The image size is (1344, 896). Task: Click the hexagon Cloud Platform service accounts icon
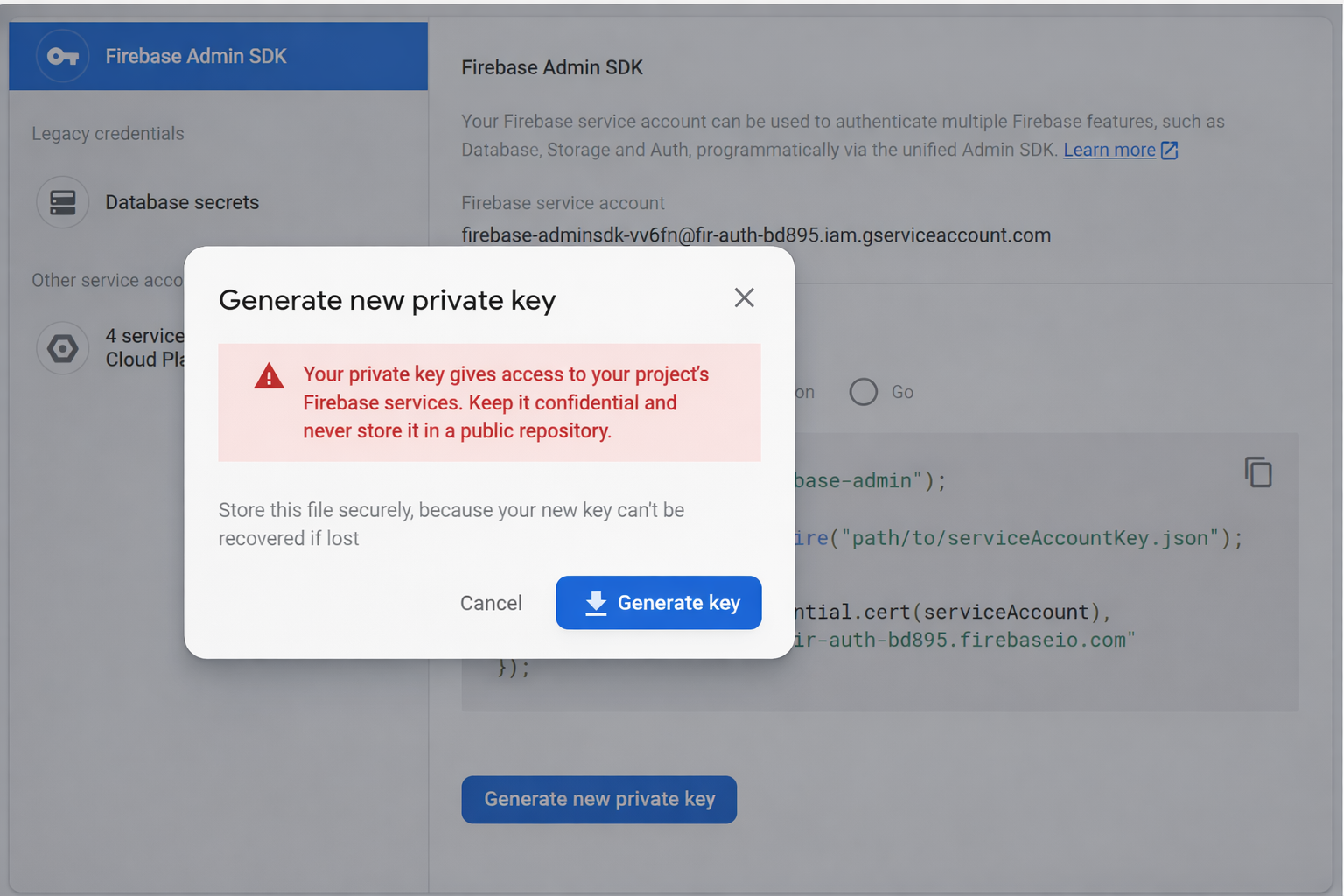62,348
